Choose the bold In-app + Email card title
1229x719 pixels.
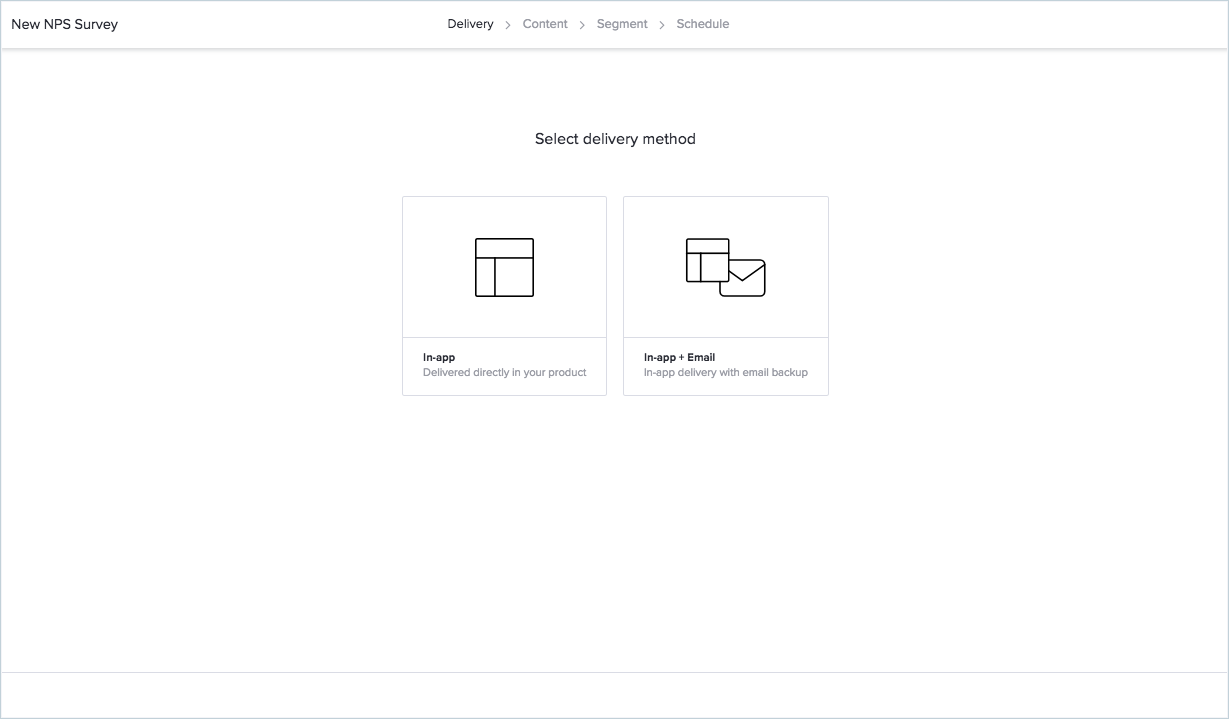[x=679, y=357]
